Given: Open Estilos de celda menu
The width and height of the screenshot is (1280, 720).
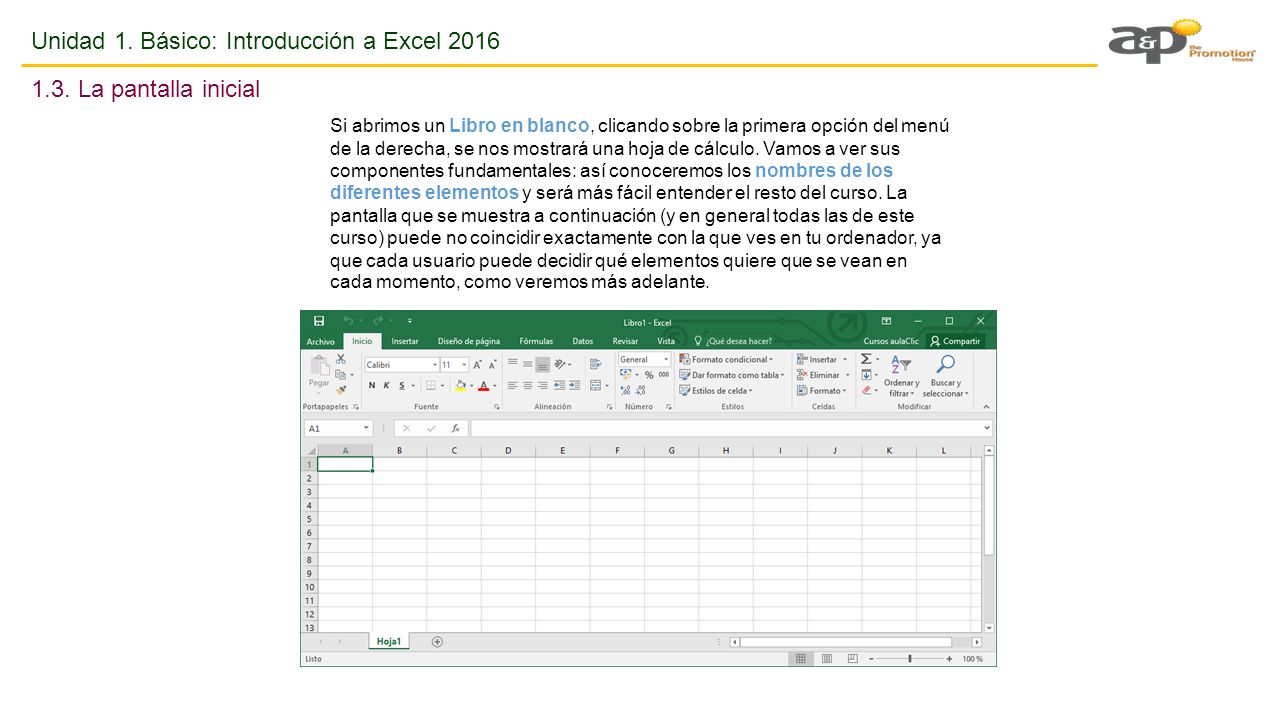Looking at the screenshot, I should coord(716,391).
